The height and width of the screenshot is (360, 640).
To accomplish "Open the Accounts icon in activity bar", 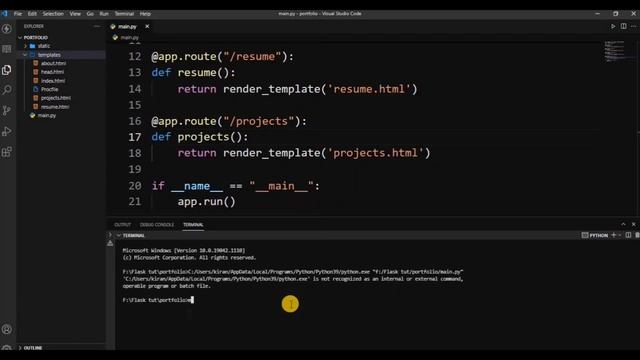I will pos(7,329).
